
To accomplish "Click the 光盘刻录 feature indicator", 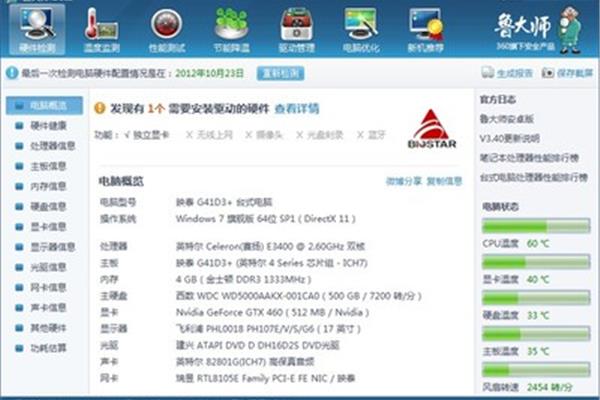I will tap(320, 135).
